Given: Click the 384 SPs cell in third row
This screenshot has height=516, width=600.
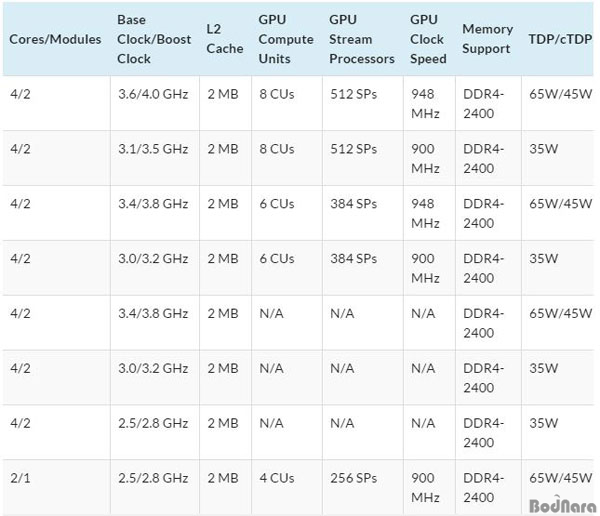Looking at the screenshot, I should click(353, 203).
